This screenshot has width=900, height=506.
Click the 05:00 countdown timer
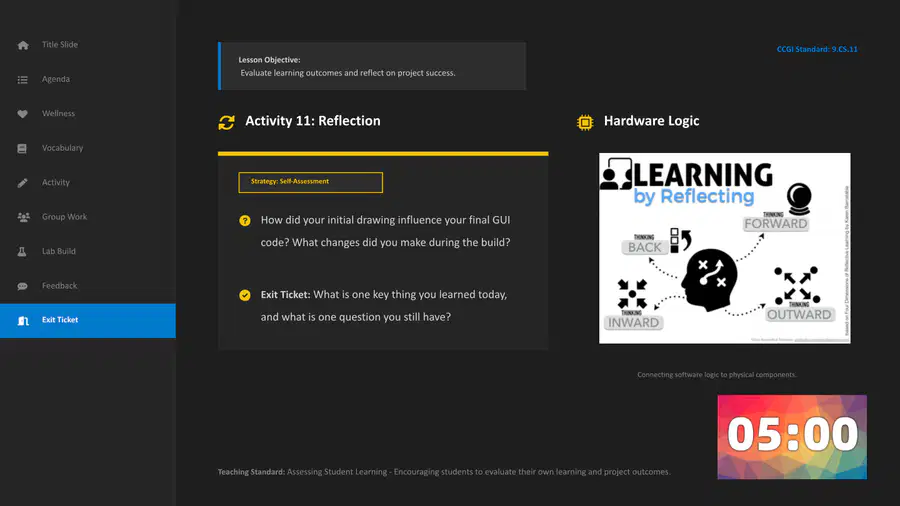tap(792, 437)
